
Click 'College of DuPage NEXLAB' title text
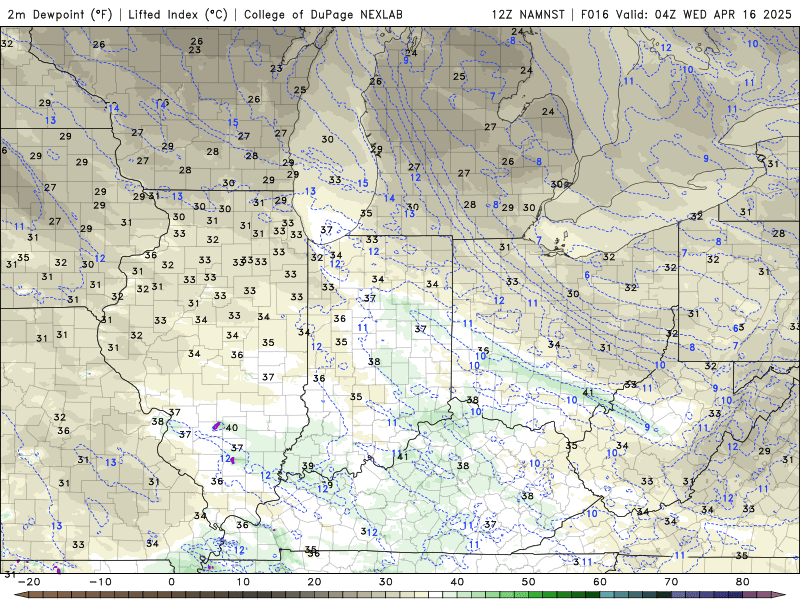(323, 14)
